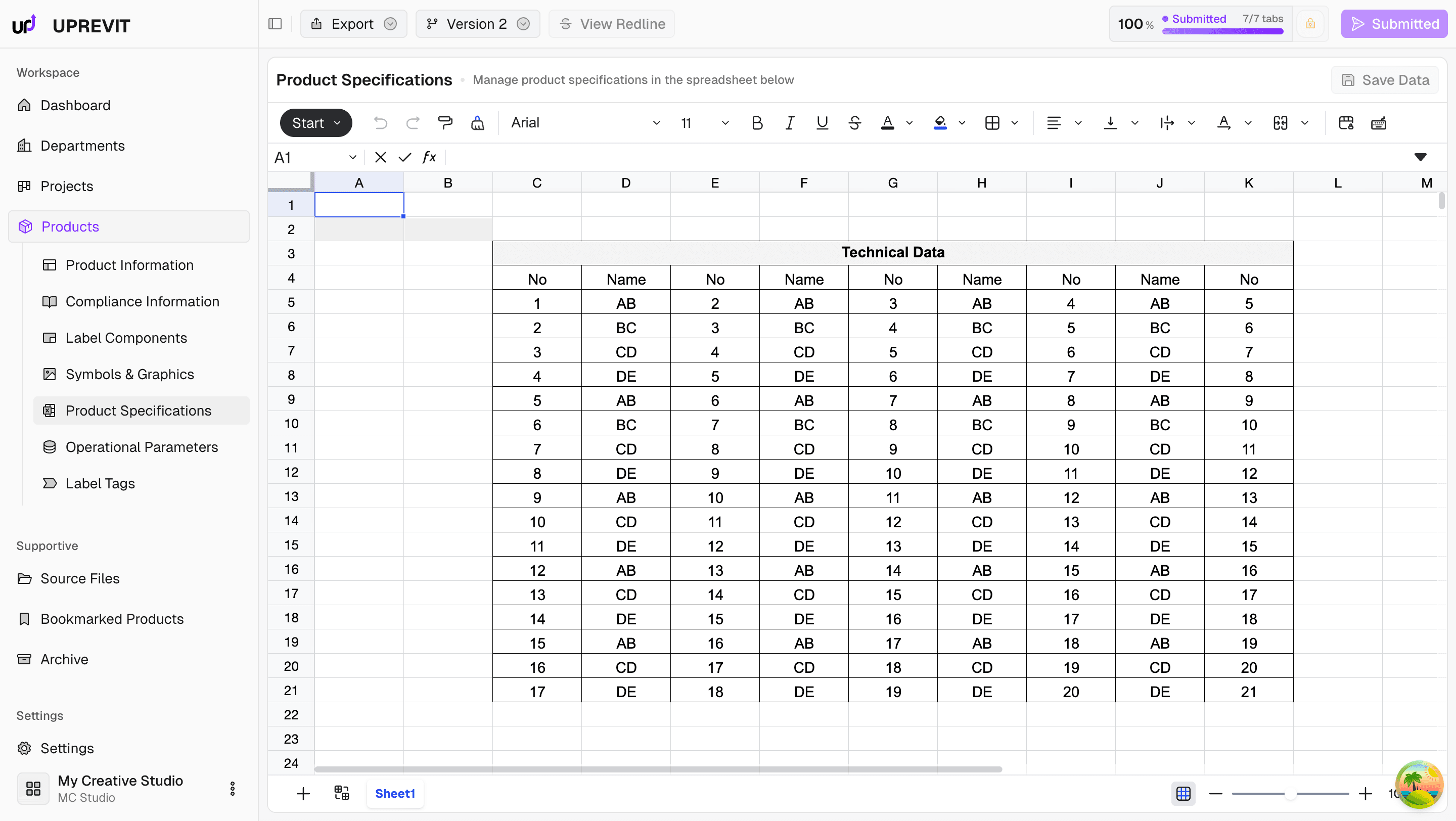Switch to the Sheet1 tab

tap(394, 793)
